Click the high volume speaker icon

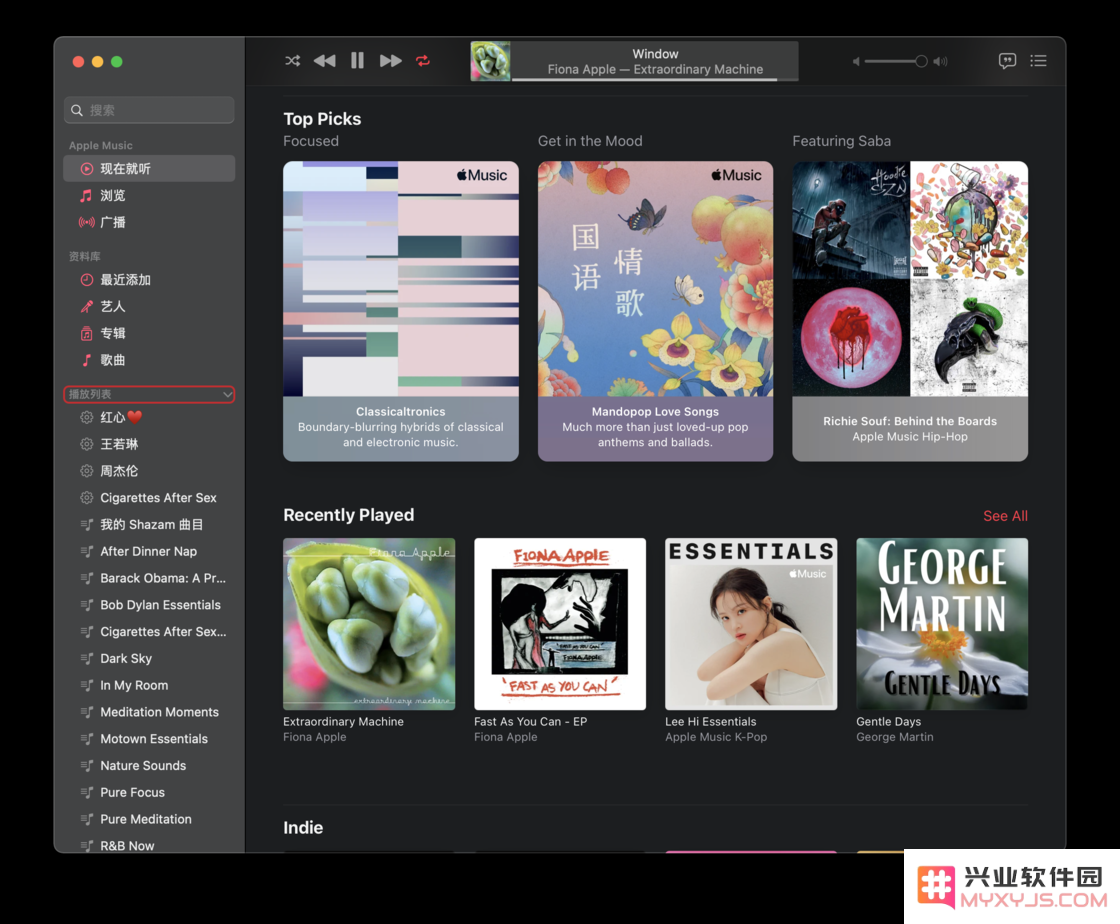(941, 61)
